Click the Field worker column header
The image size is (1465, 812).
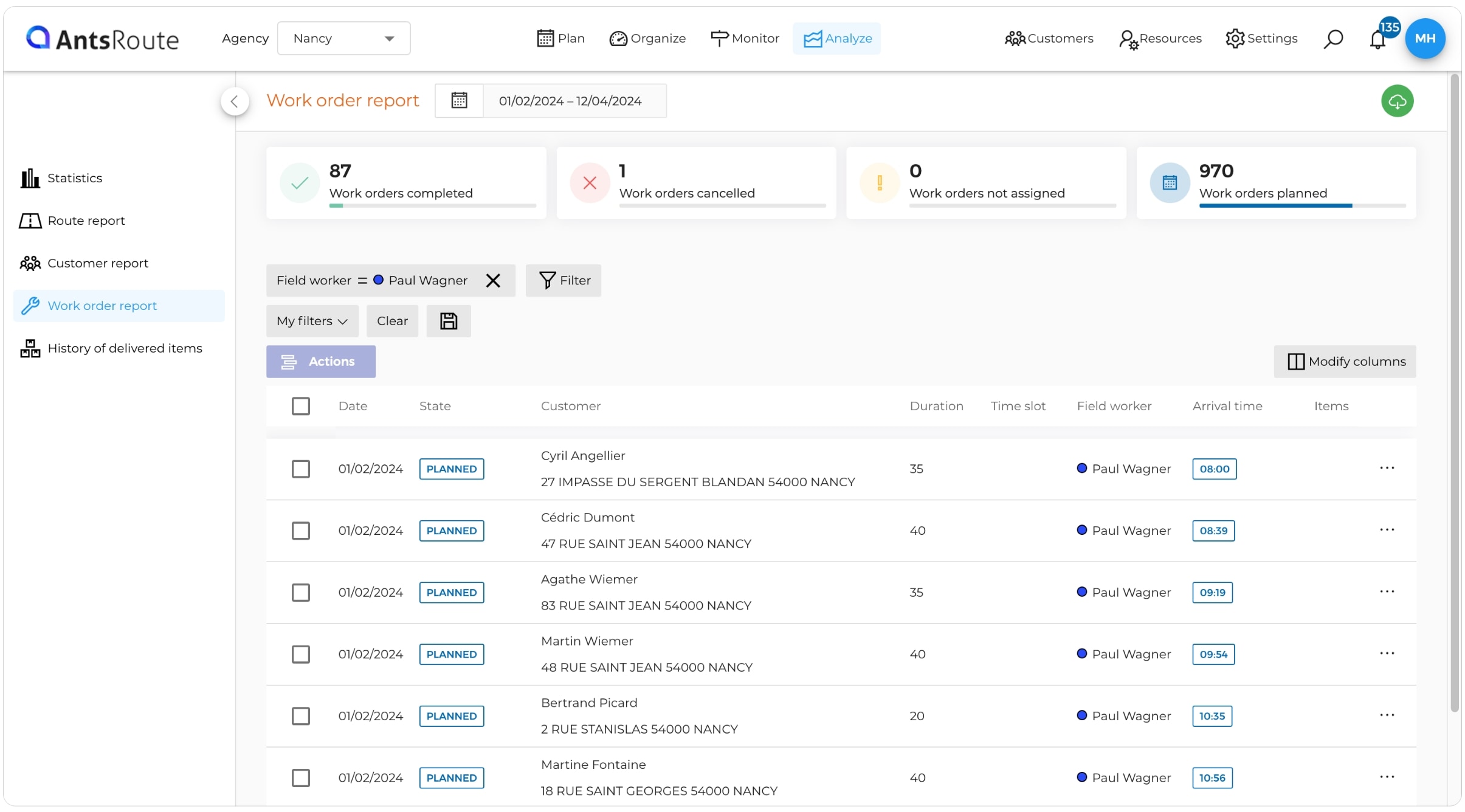(x=1114, y=406)
